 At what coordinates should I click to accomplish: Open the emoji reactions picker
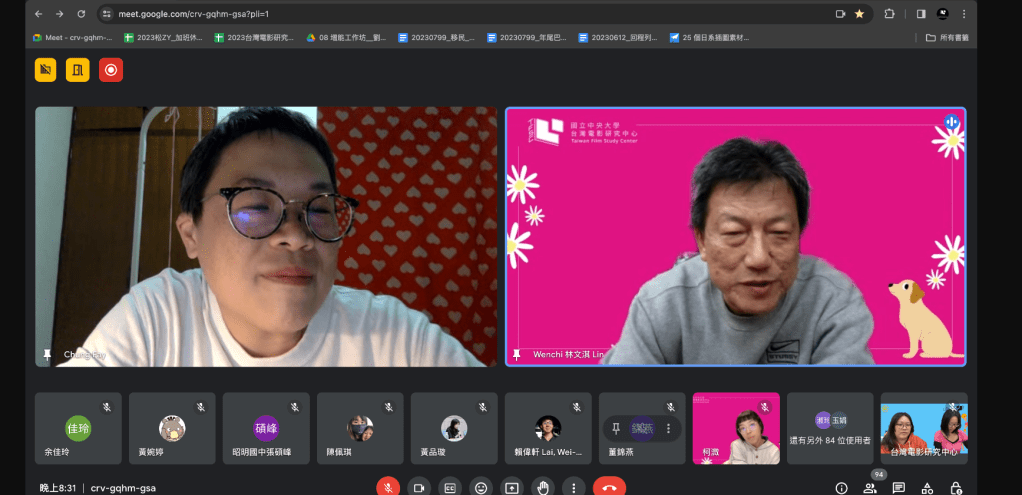[481, 487]
